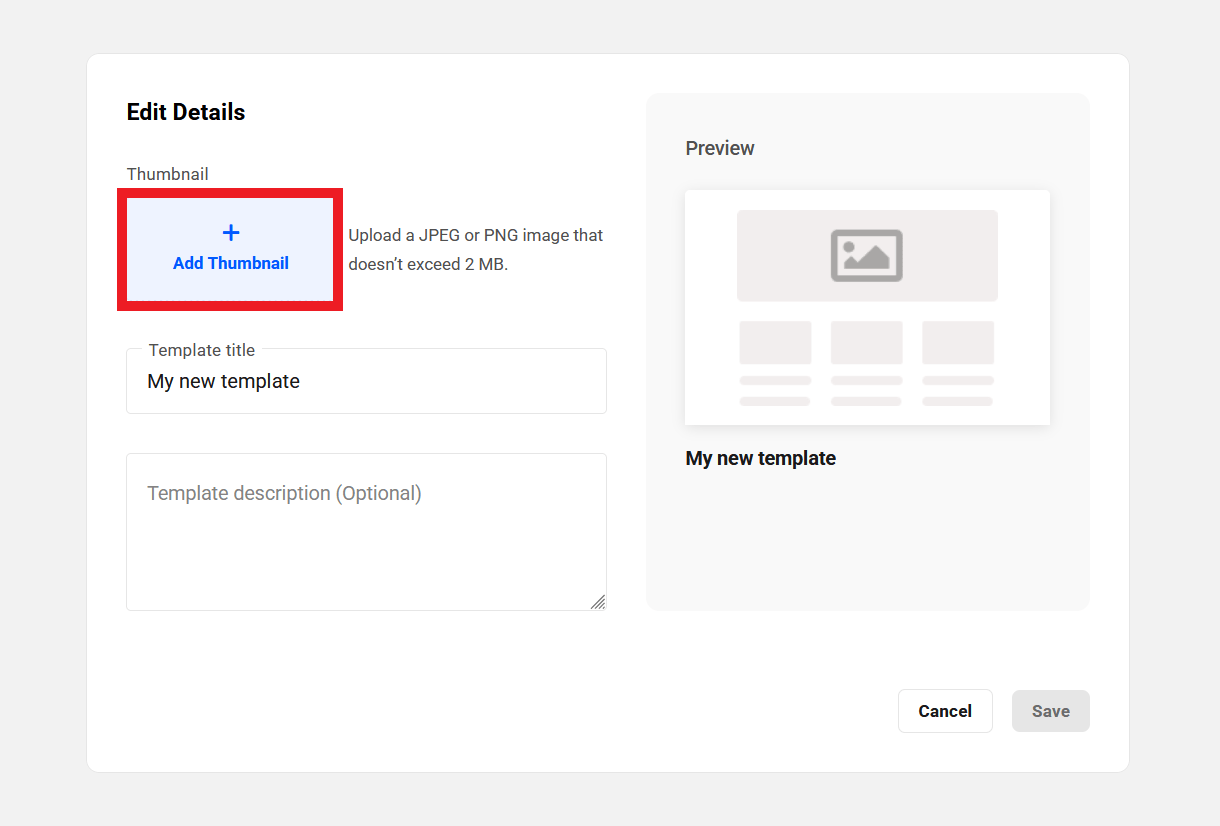
Task: Select 'My new template' title under preview
Action: click(761, 458)
